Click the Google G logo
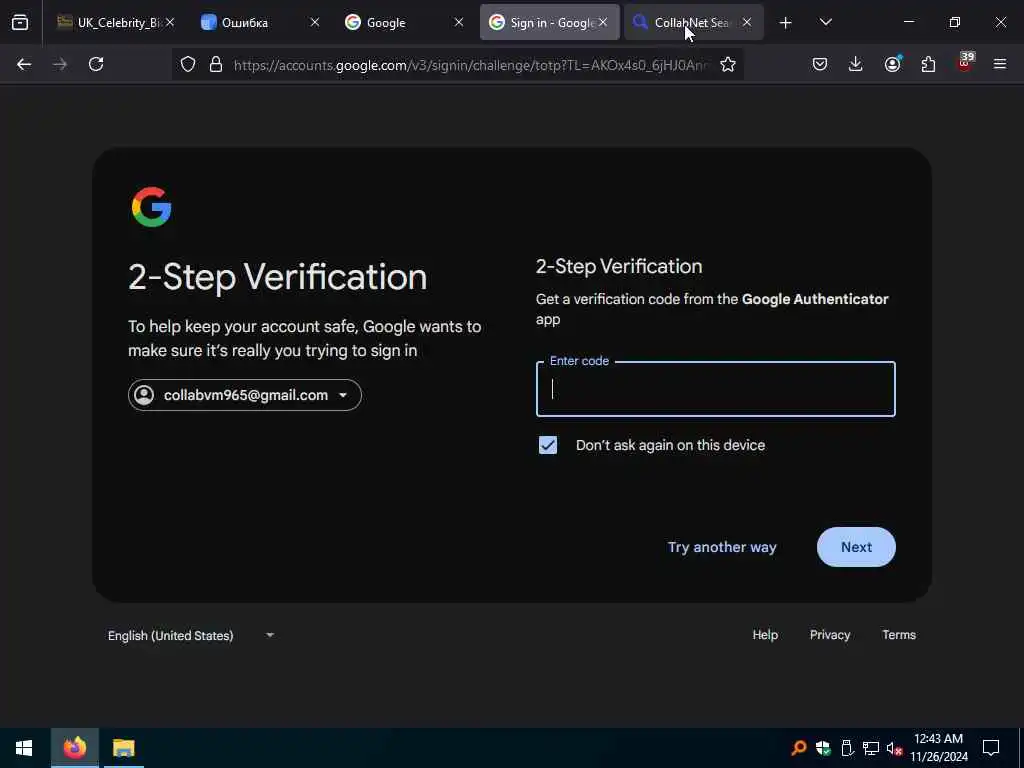The image size is (1024, 768). (152, 207)
